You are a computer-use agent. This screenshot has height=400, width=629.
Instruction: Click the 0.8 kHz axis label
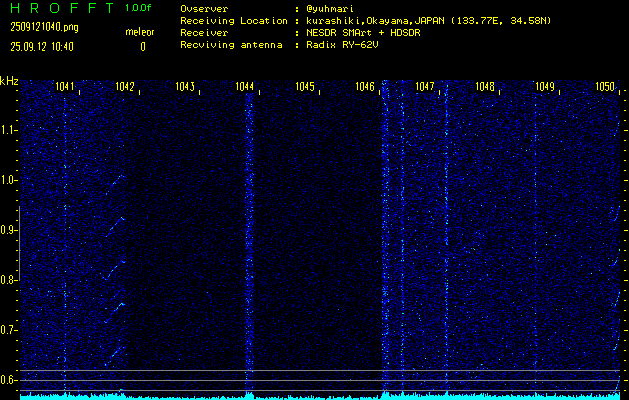tap(6, 280)
